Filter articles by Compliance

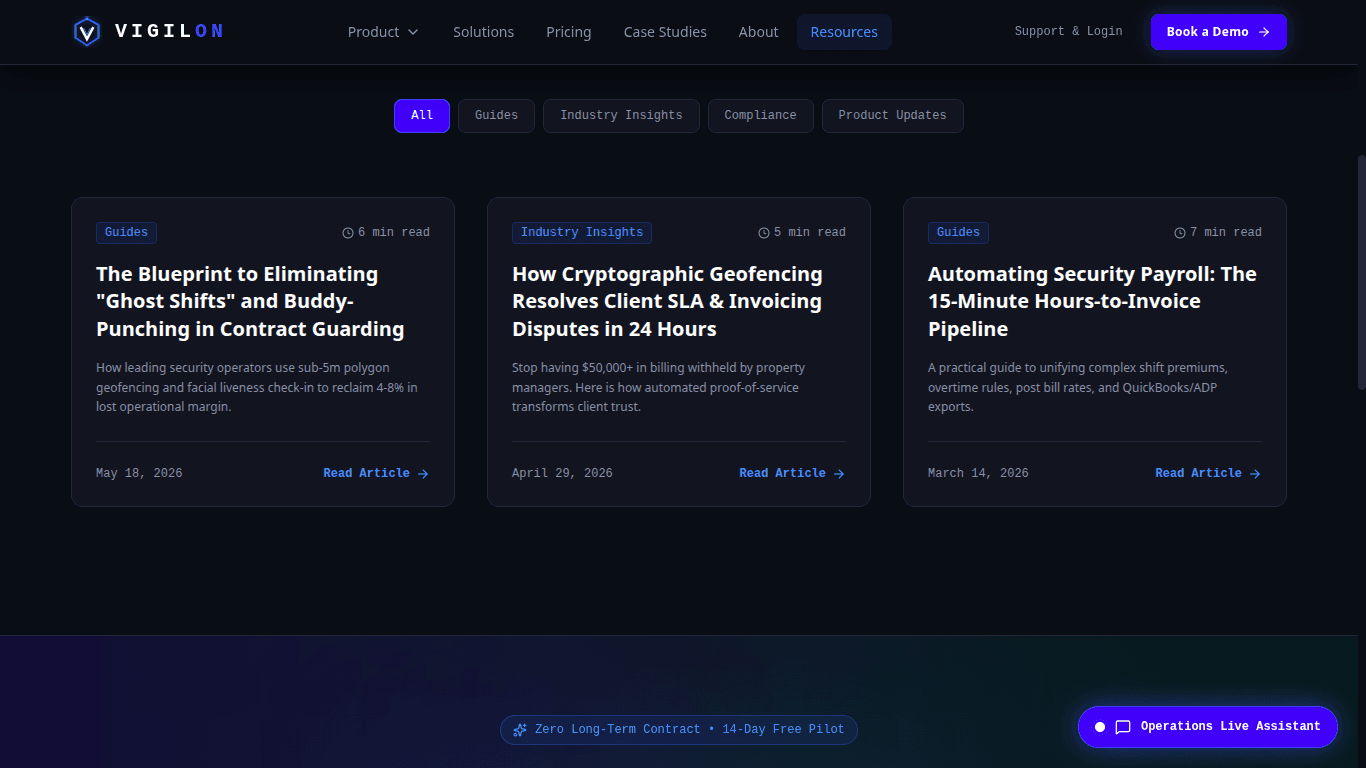pos(760,116)
